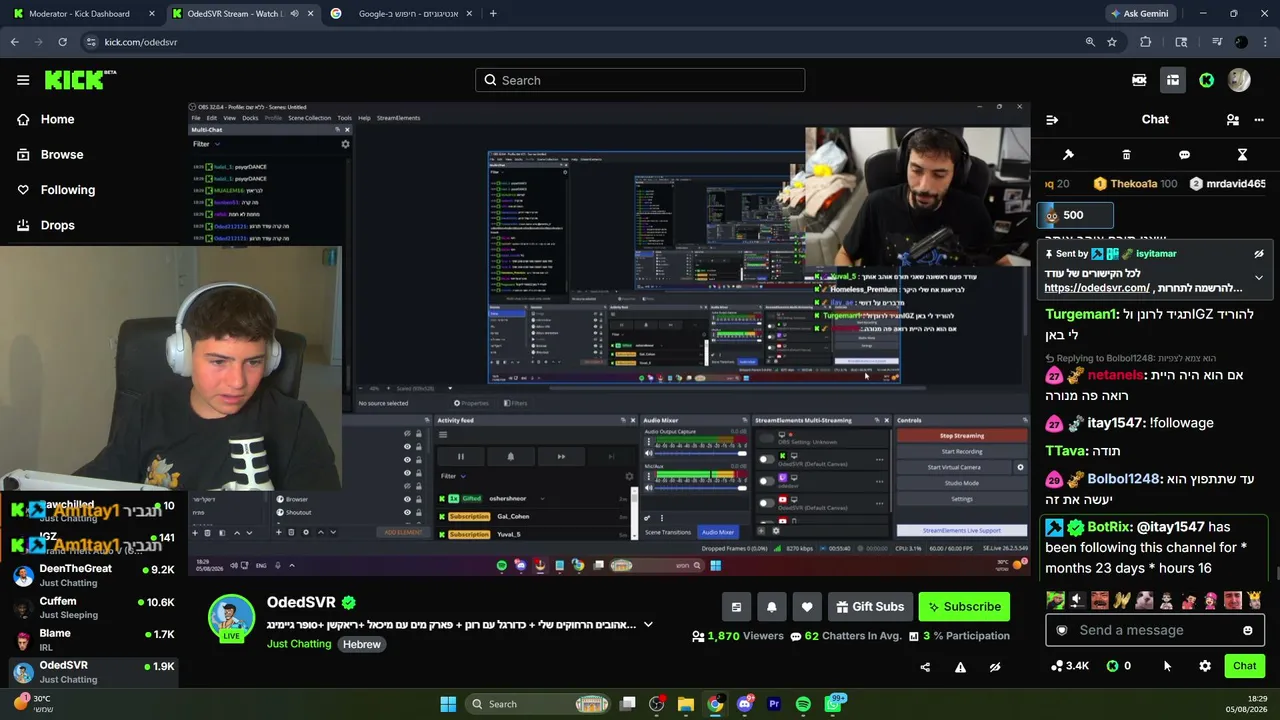
Task: Open Spotify from the taskbar
Action: [x=804, y=704]
